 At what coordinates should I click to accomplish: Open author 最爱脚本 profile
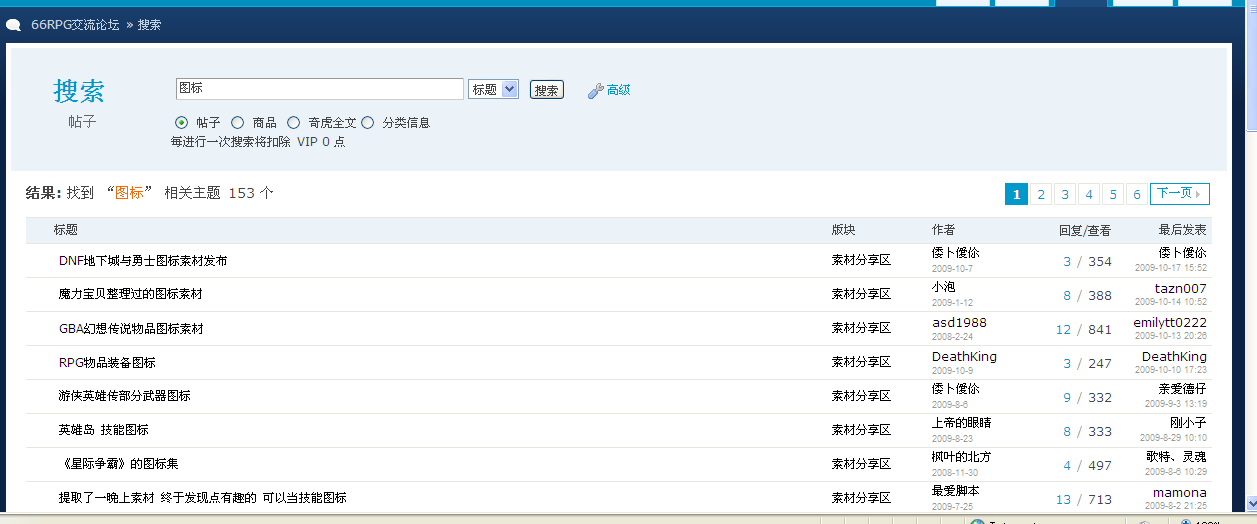point(955,491)
